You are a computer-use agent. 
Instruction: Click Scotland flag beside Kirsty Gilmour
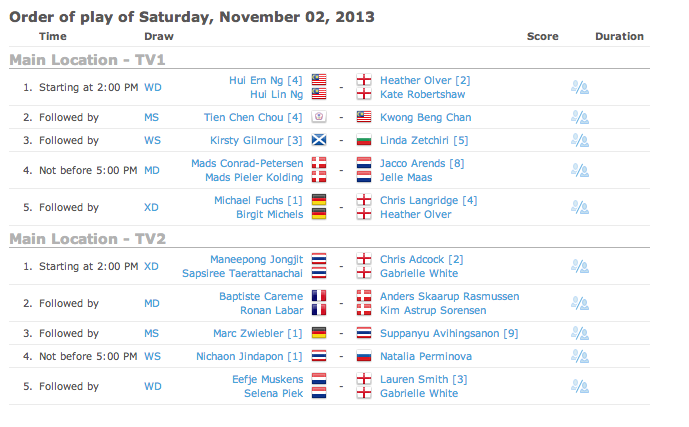[x=319, y=140]
